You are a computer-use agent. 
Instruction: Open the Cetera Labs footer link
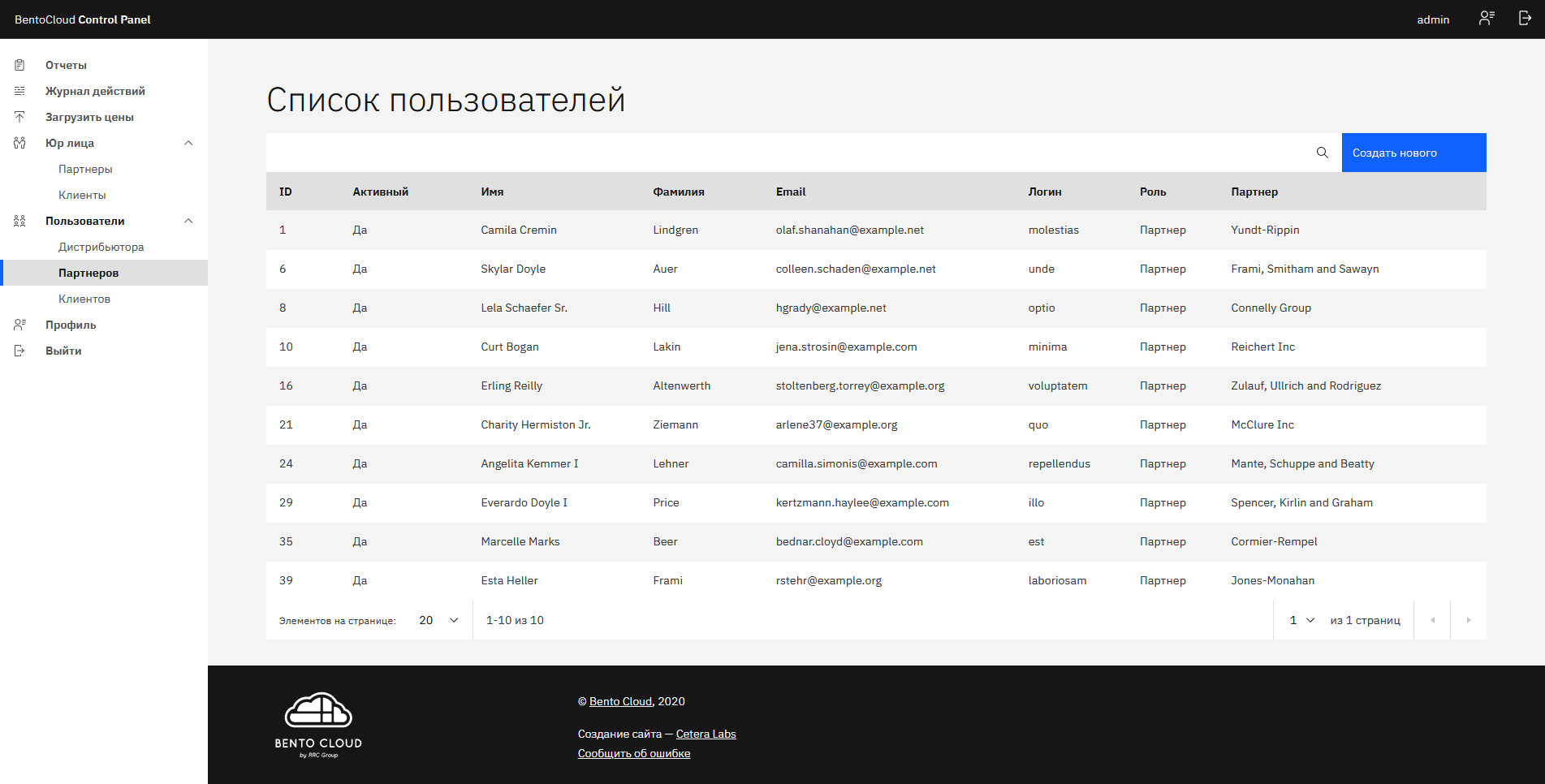point(706,734)
